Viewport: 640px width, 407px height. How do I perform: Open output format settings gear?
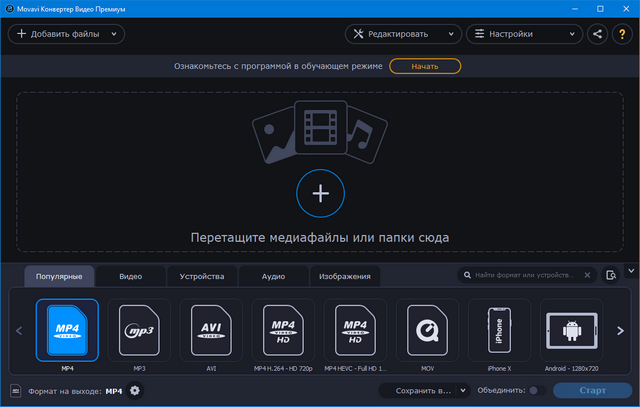click(135, 390)
